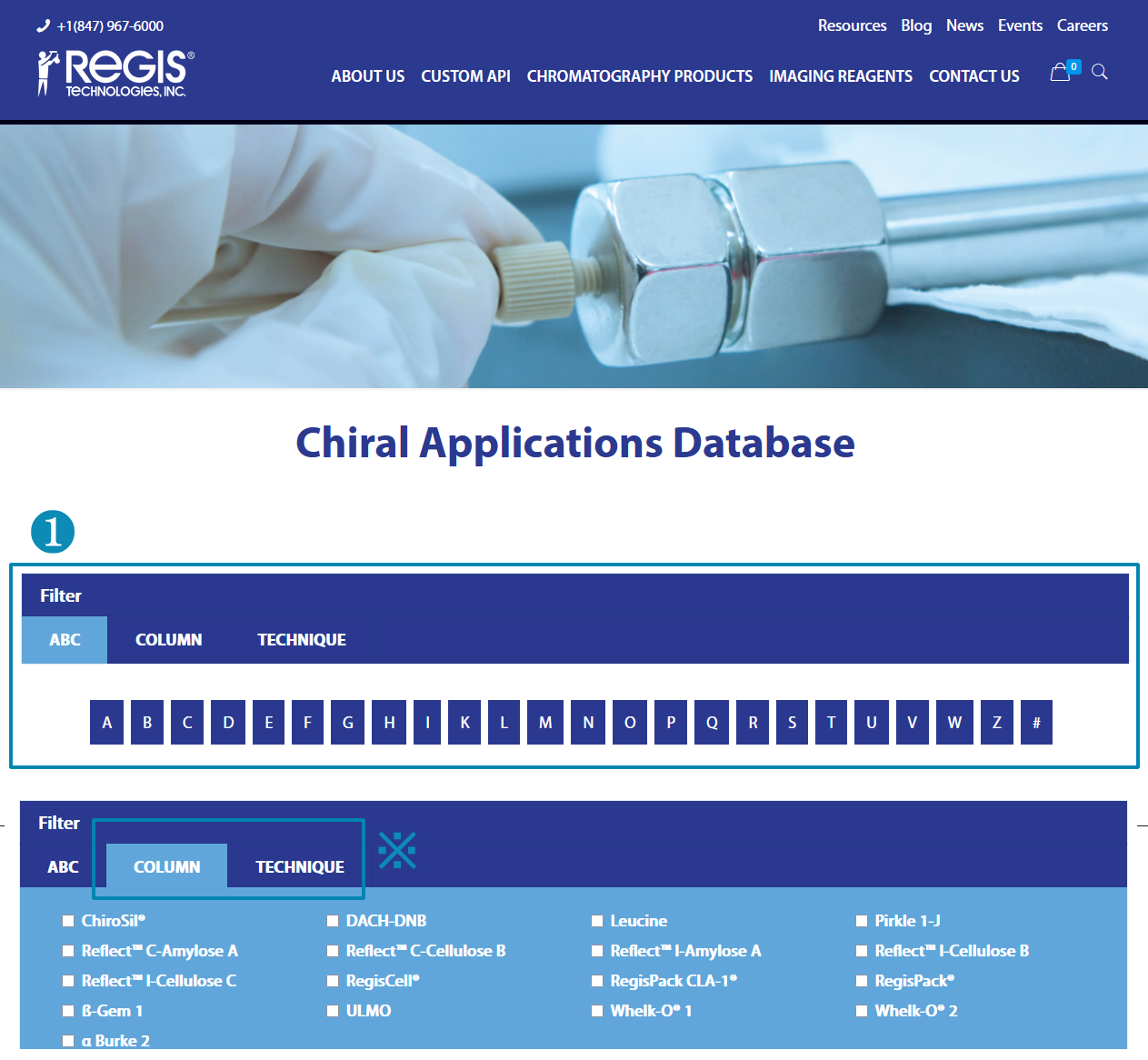Filter applications by letter V
This screenshot has height=1060, width=1148.
coord(913,723)
